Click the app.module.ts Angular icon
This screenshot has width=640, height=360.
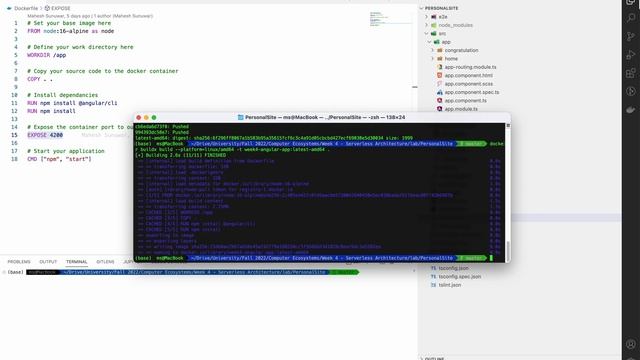[x=440, y=109]
